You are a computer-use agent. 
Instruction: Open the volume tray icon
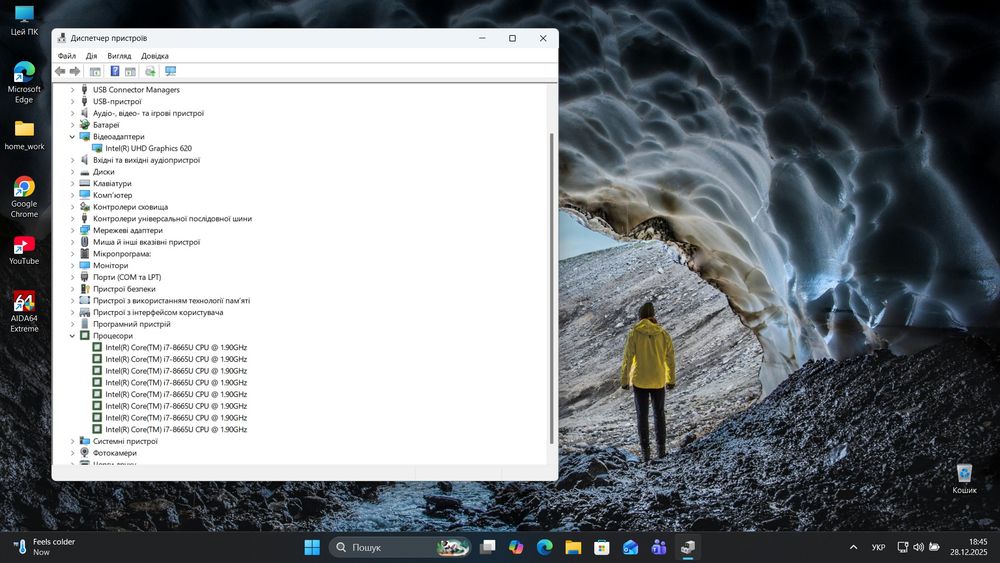point(918,547)
